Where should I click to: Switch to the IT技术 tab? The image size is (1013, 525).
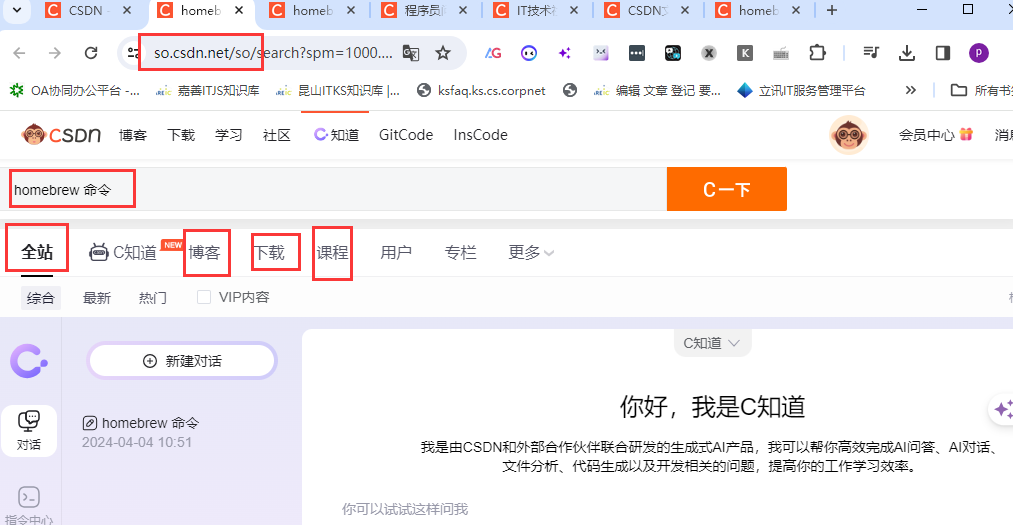click(x=535, y=10)
